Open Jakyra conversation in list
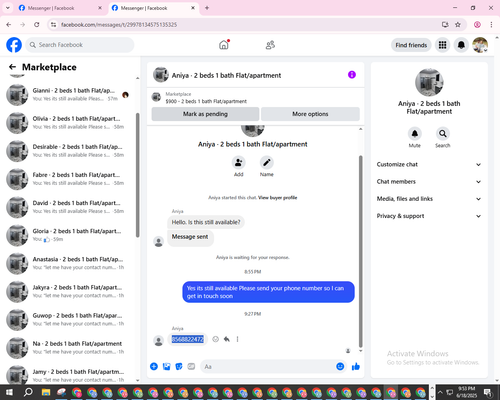This screenshot has height=400, width=500. pyautogui.click(x=68, y=291)
